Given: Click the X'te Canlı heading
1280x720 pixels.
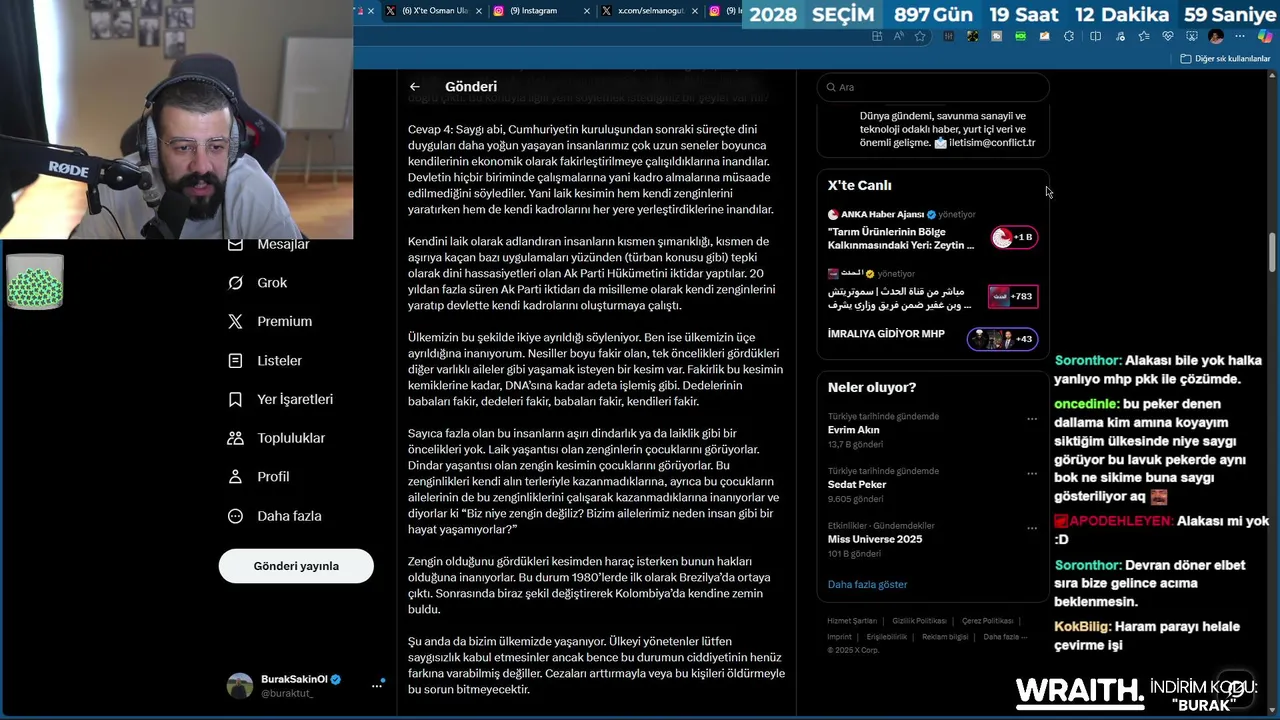Looking at the screenshot, I should [859, 186].
